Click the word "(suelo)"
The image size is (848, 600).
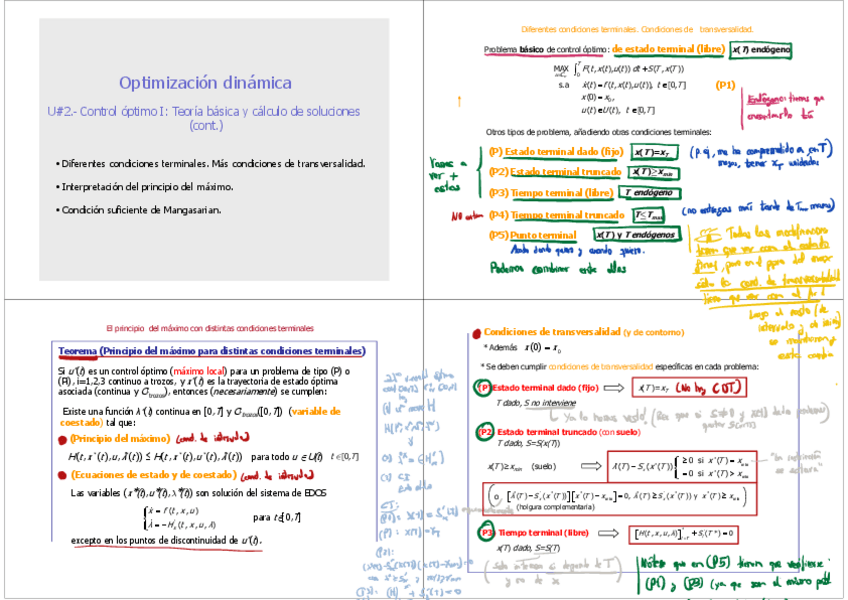click(544, 466)
